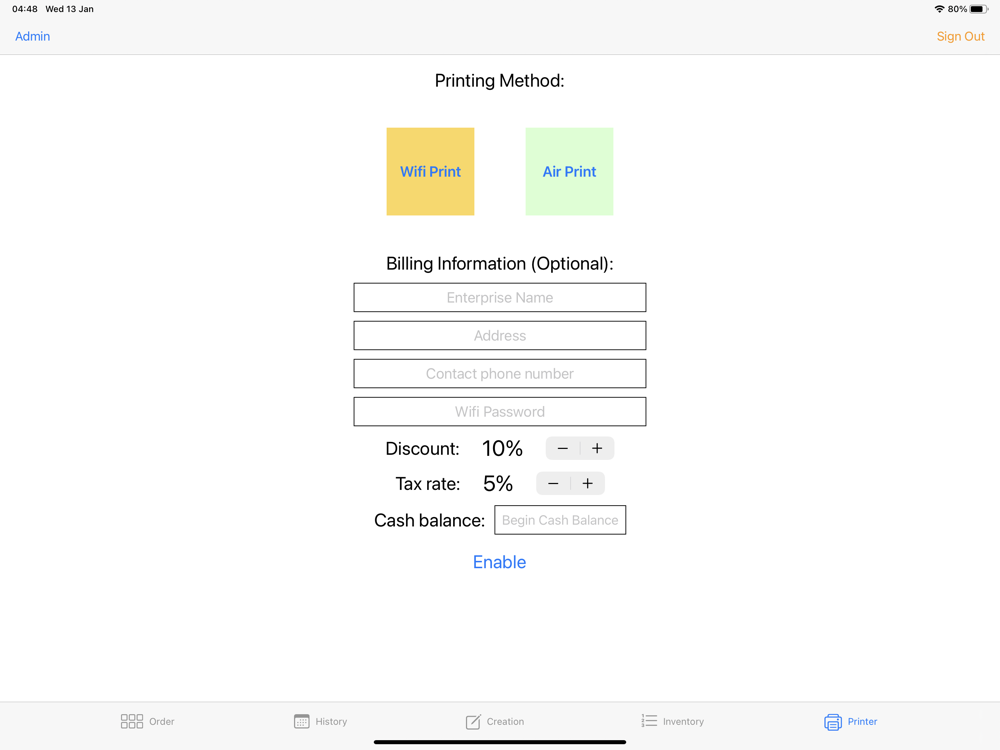Choose Wifi Print method
Viewport: 1000px width, 750px height.
click(430, 172)
